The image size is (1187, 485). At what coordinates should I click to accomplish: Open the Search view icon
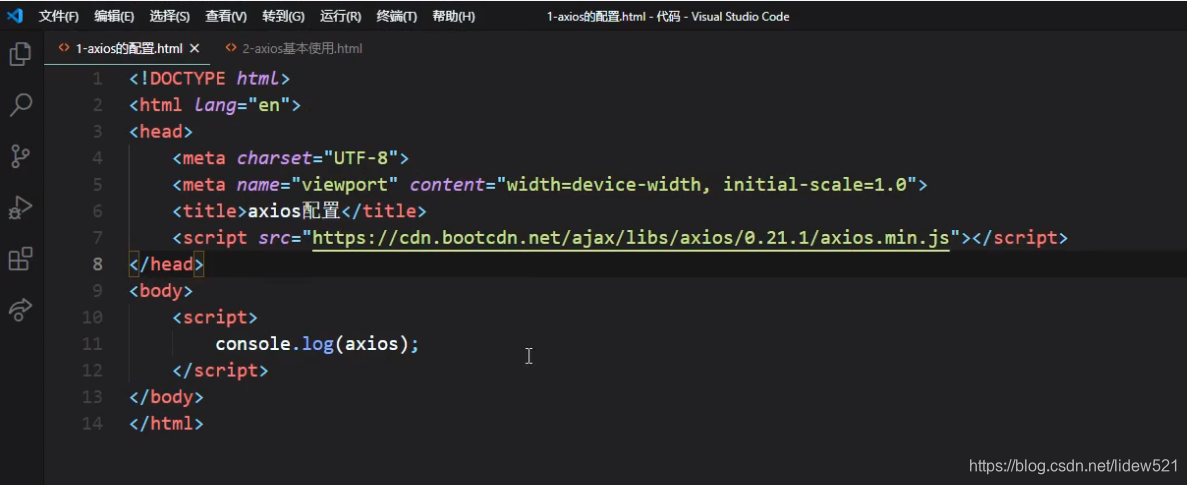[20, 105]
